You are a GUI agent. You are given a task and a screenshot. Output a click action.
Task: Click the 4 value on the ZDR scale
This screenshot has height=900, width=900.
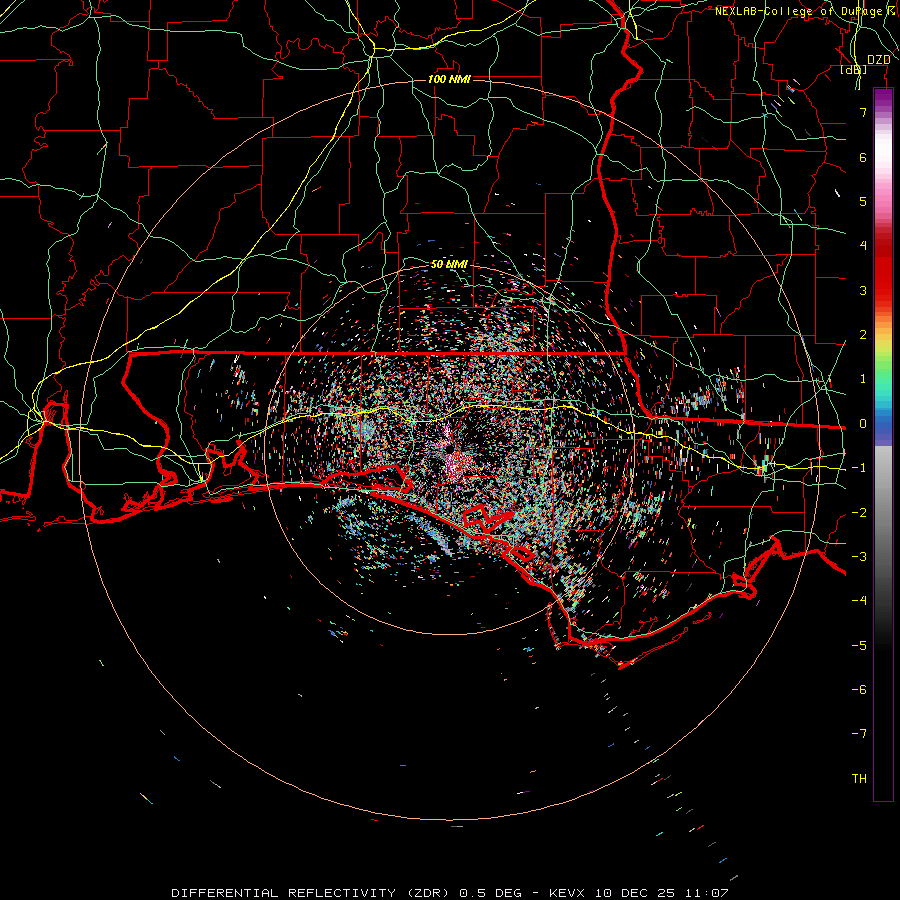pyautogui.click(x=863, y=246)
